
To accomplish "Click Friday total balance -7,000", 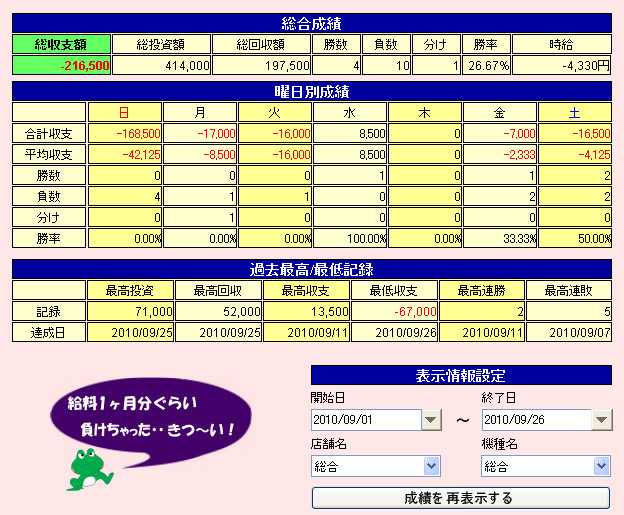I will (x=500, y=133).
